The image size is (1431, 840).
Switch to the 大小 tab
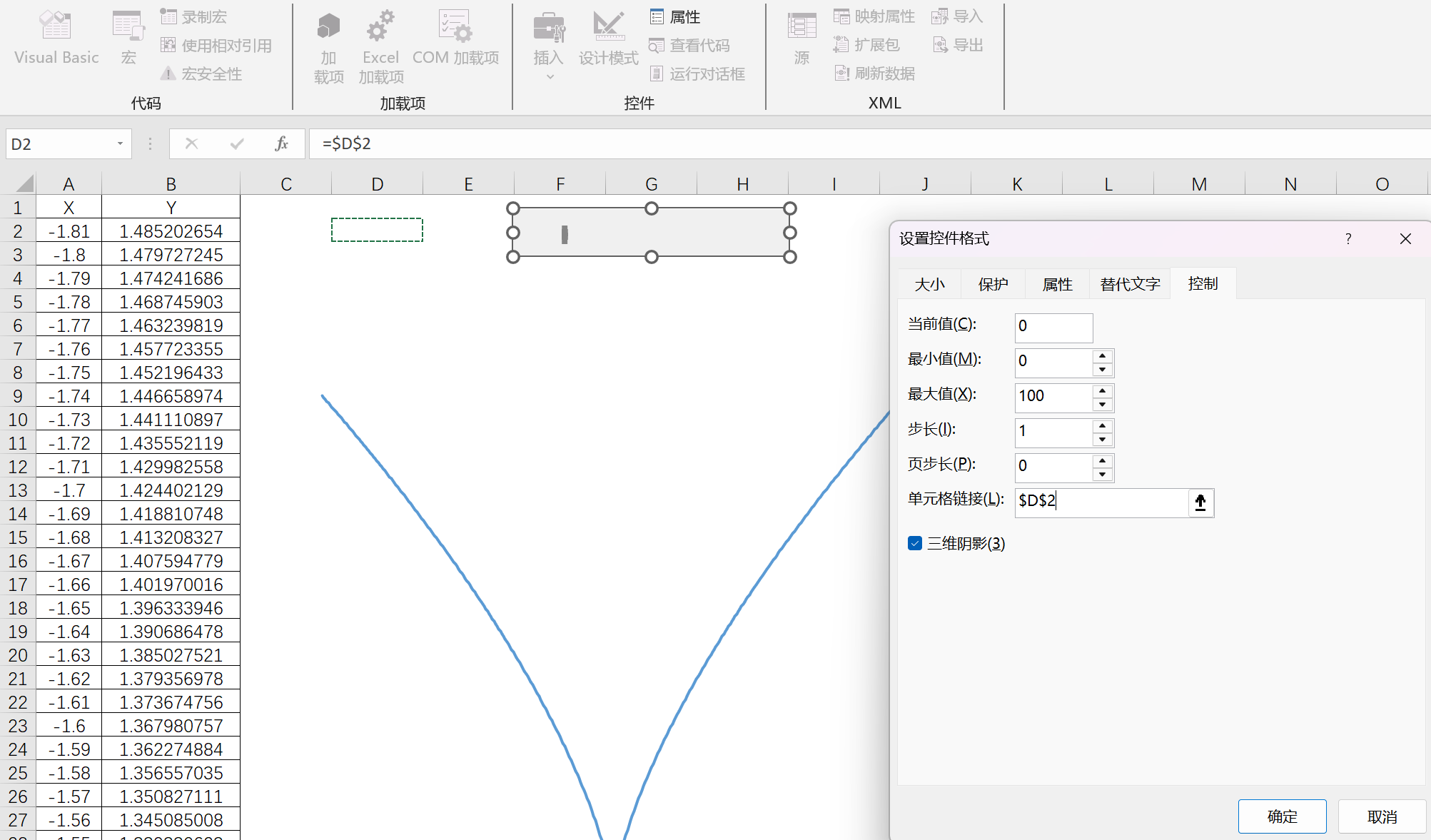929,284
